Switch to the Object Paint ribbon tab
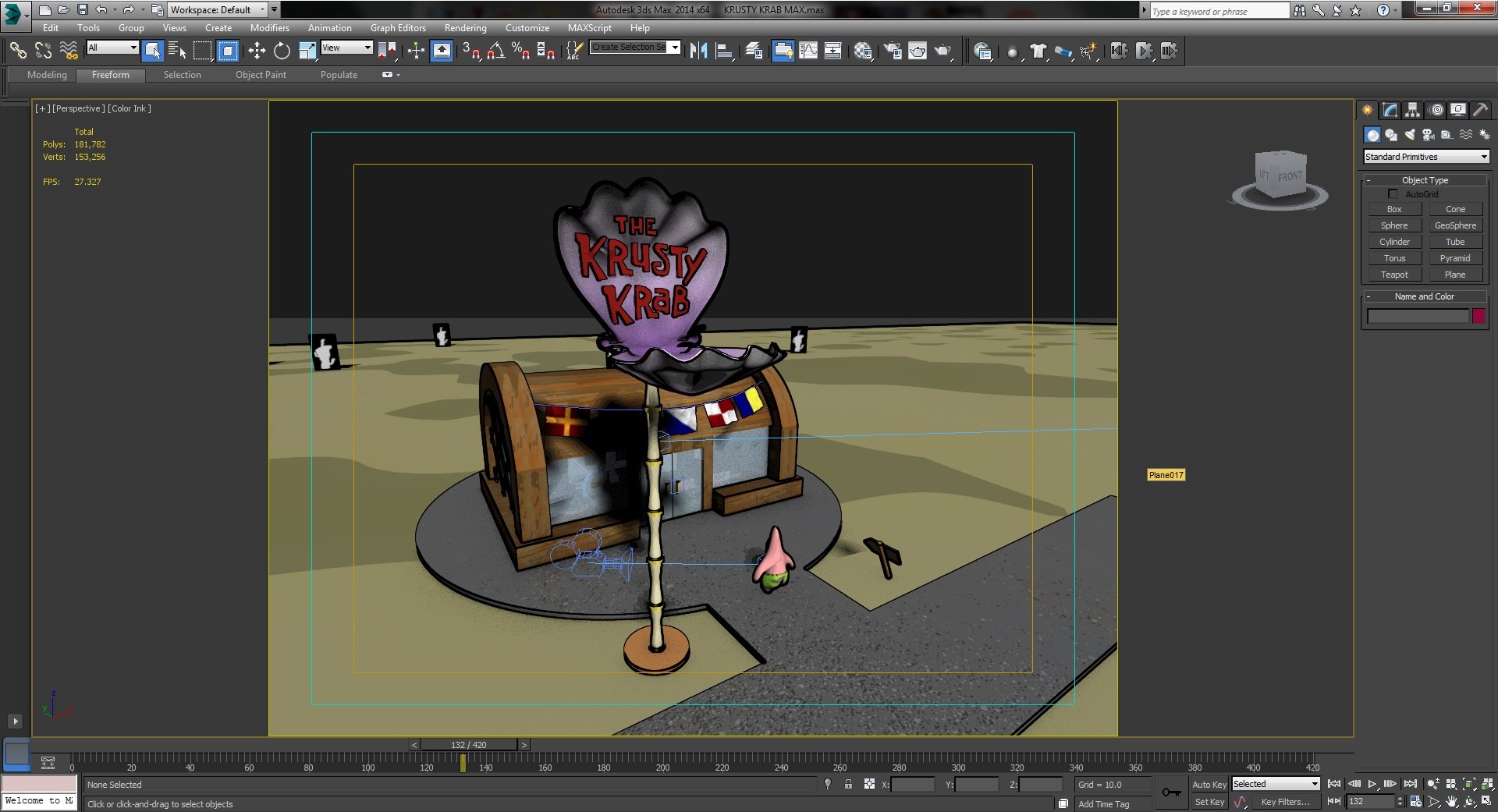Image resolution: width=1498 pixels, height=812 pixels. pos(261,75)
